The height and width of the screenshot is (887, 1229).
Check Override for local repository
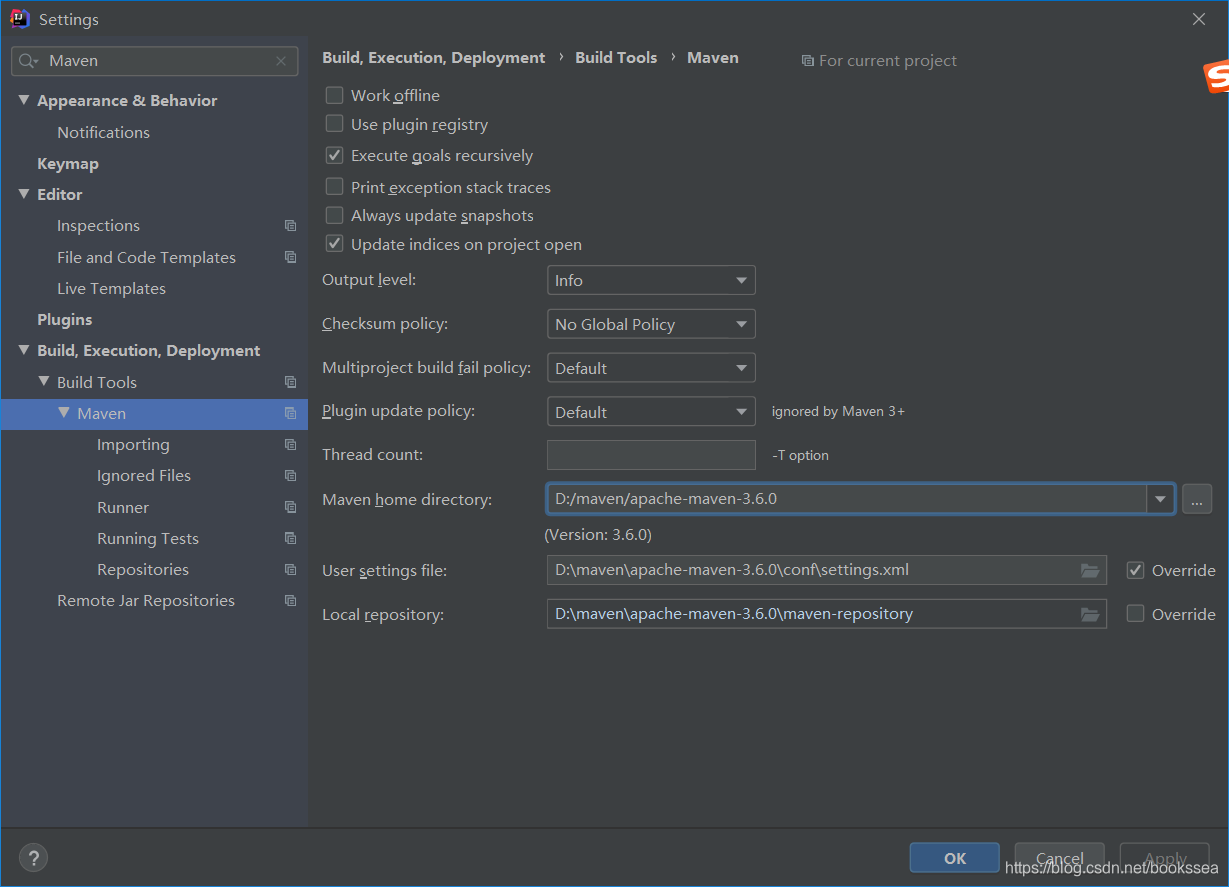point(1135,614)
